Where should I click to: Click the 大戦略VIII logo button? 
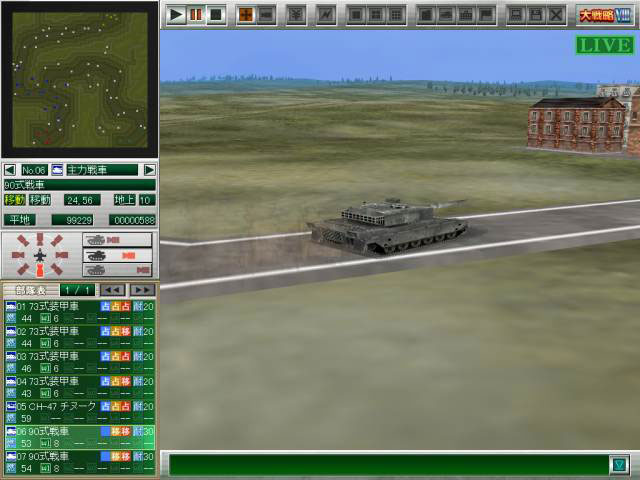click(x=605, y=16)
